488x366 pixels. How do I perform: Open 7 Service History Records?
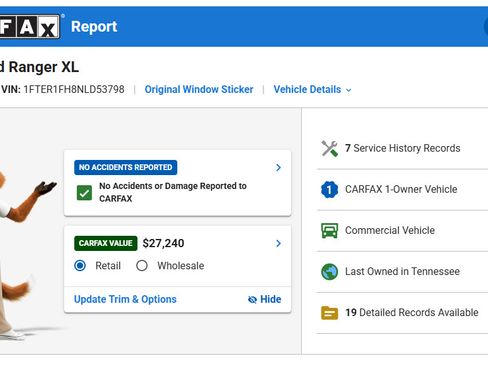point(402,148)
